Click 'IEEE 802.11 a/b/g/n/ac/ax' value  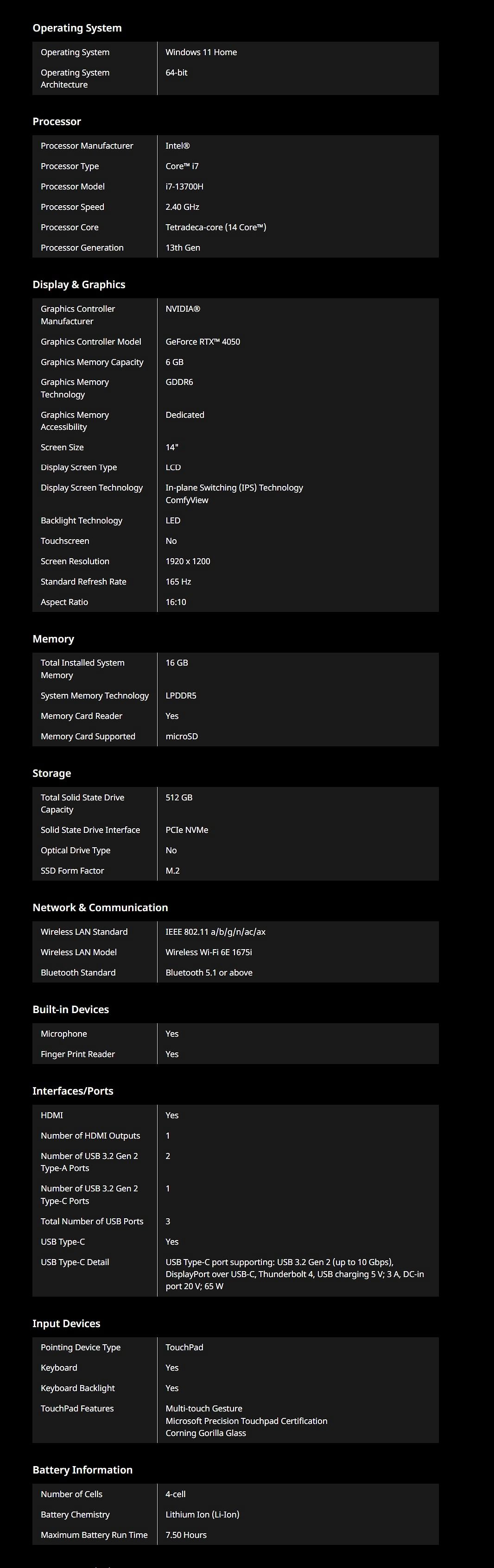click(215, 932)
